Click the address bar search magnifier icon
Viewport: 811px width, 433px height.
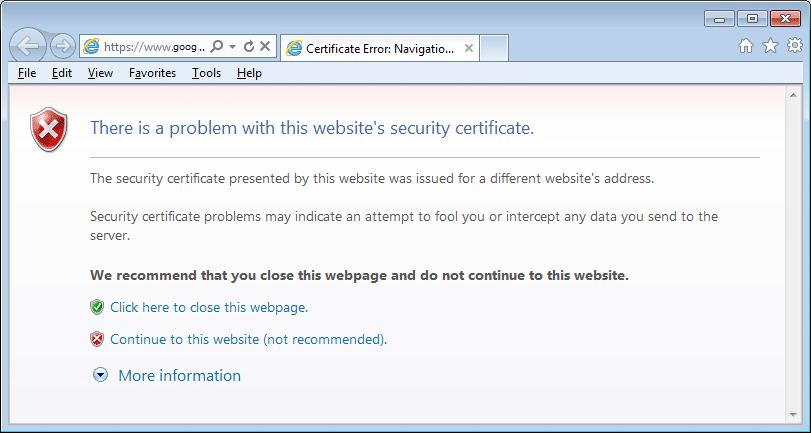217,47
